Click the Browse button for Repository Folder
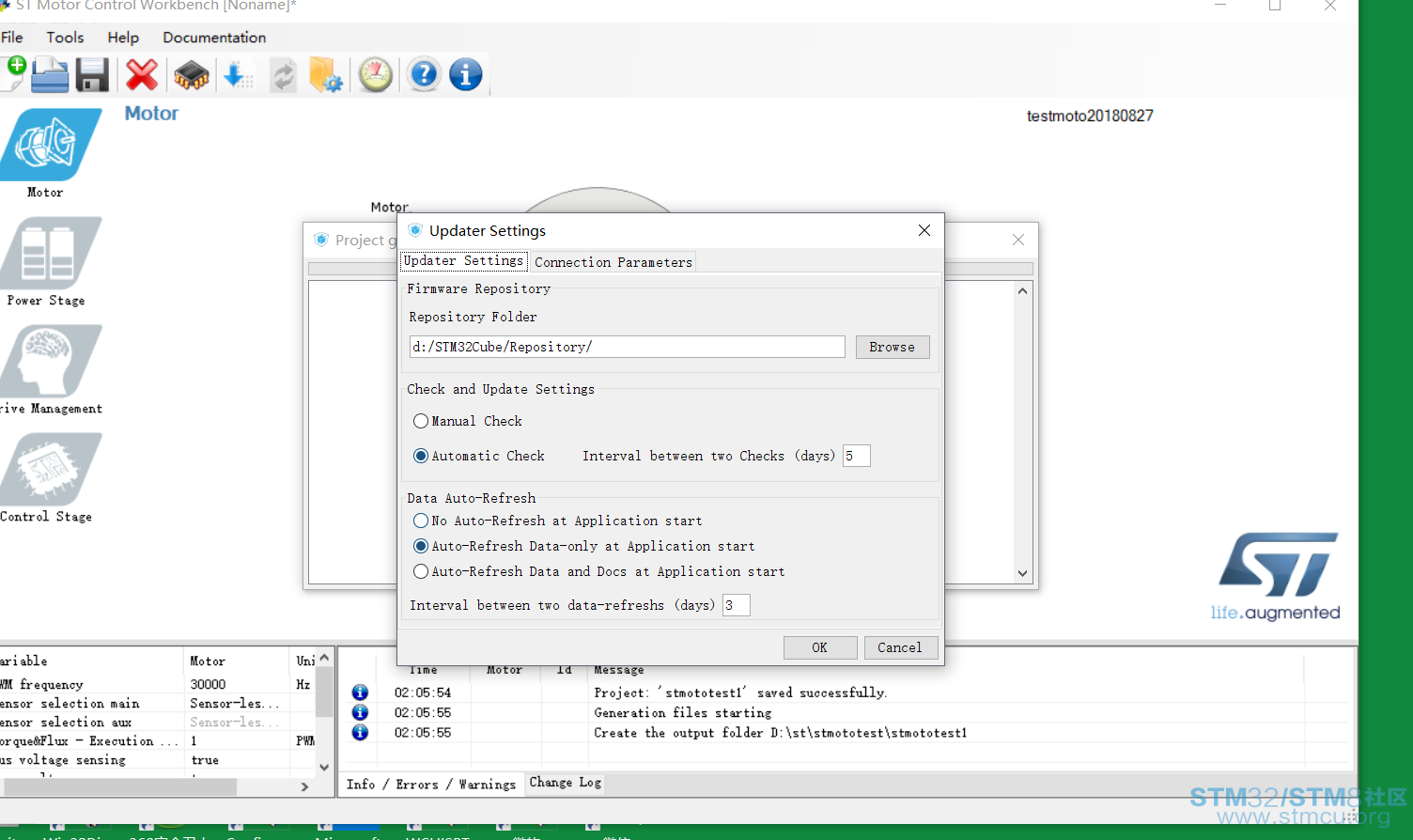The width and height of the screenshot is (1413, 840). pos(893,347)
